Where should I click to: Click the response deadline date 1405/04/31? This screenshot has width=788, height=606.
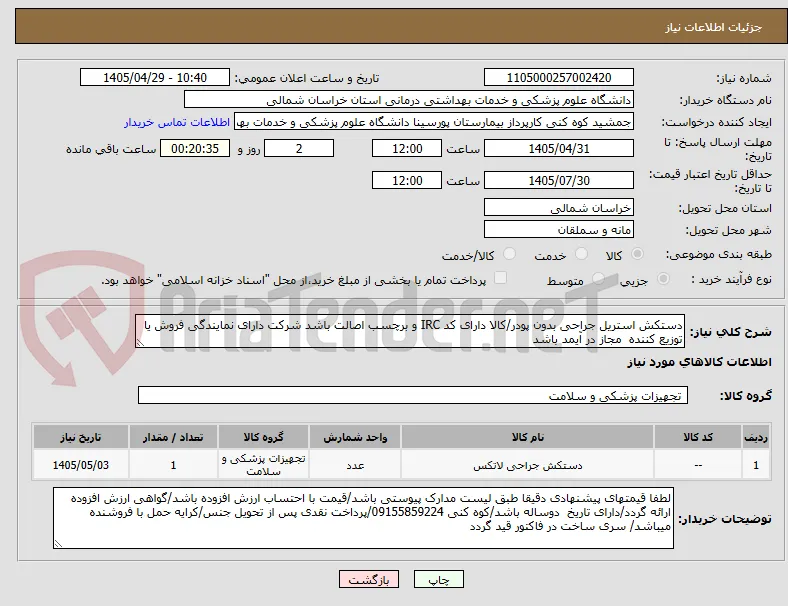point(558,148)
